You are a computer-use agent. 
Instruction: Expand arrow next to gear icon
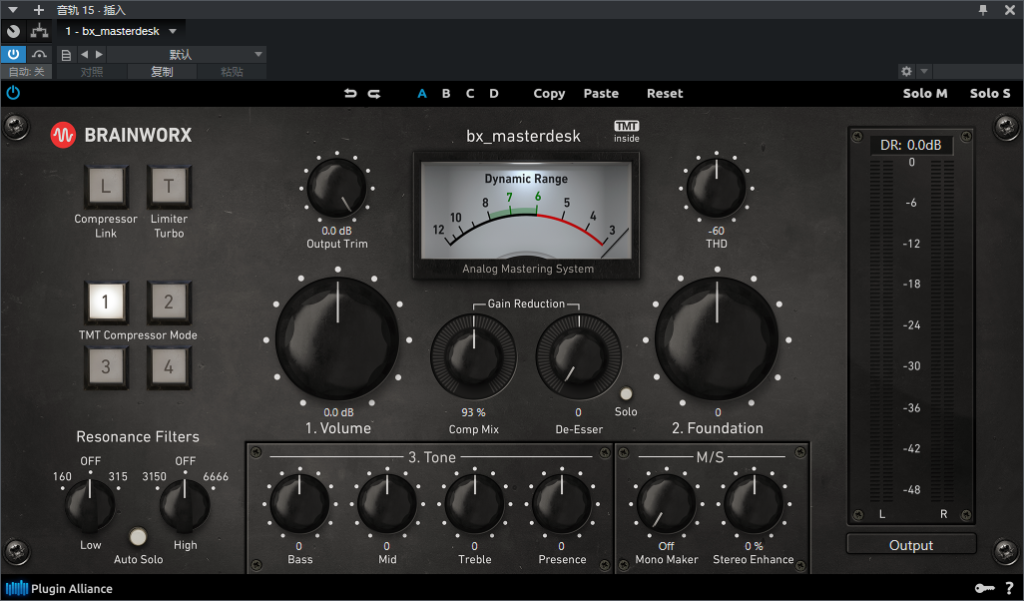point(923,71)
